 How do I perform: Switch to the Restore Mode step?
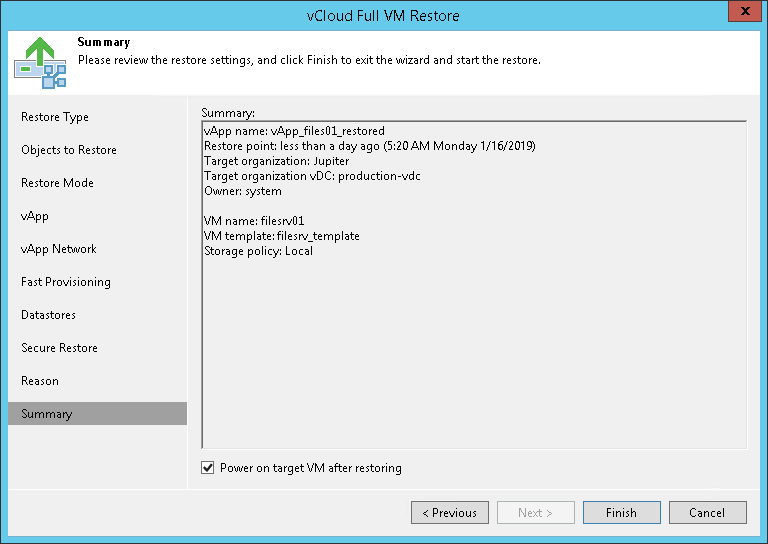point(57,183)
